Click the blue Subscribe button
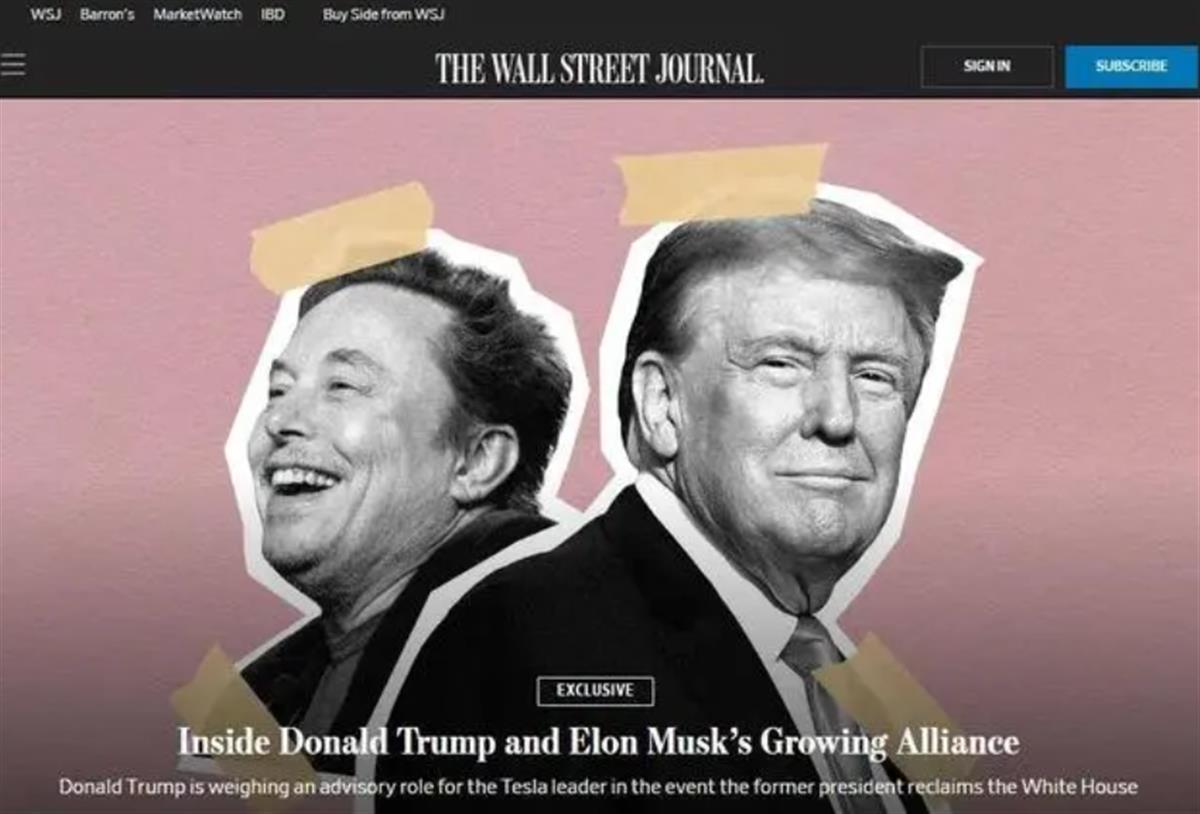The width and height of the screenshot is (1200, 814). pos(1131,66)
